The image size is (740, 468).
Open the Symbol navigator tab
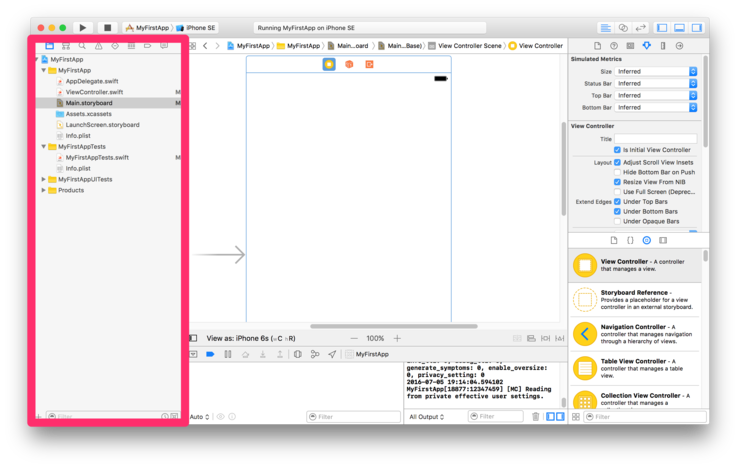(66, 46)
